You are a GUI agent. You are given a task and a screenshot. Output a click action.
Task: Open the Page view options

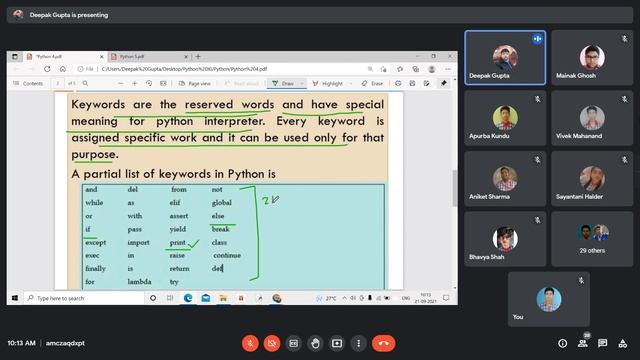195,83
